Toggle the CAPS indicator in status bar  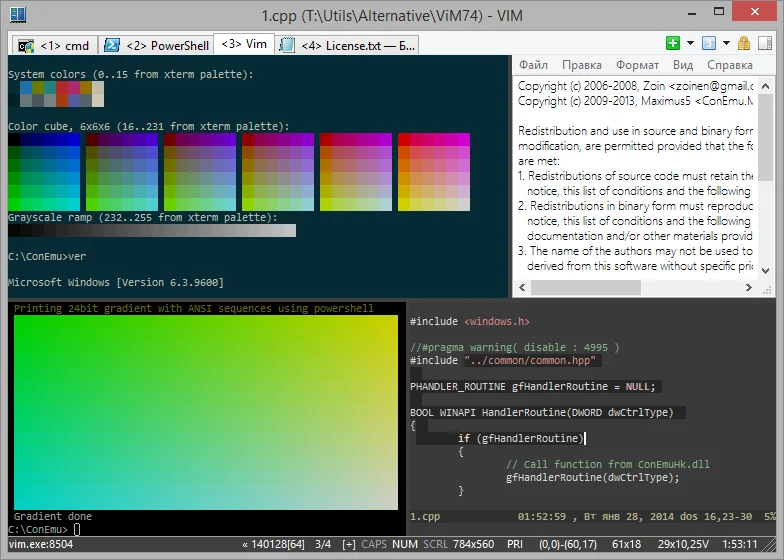pyautogui.click(x=374, y=545)
